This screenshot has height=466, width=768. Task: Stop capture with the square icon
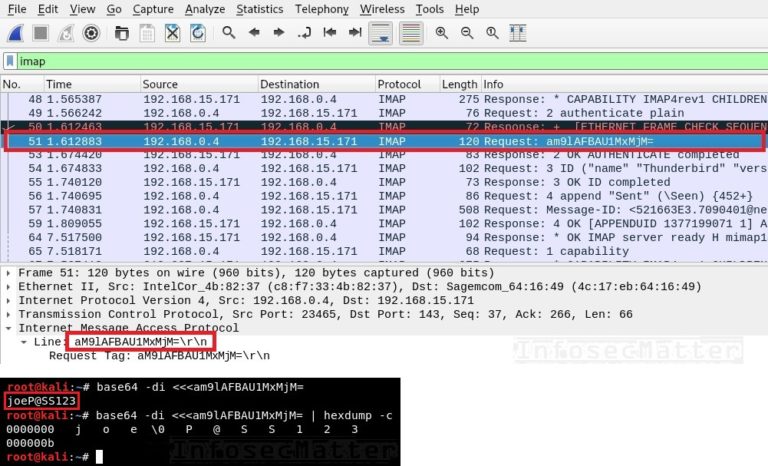41,33
